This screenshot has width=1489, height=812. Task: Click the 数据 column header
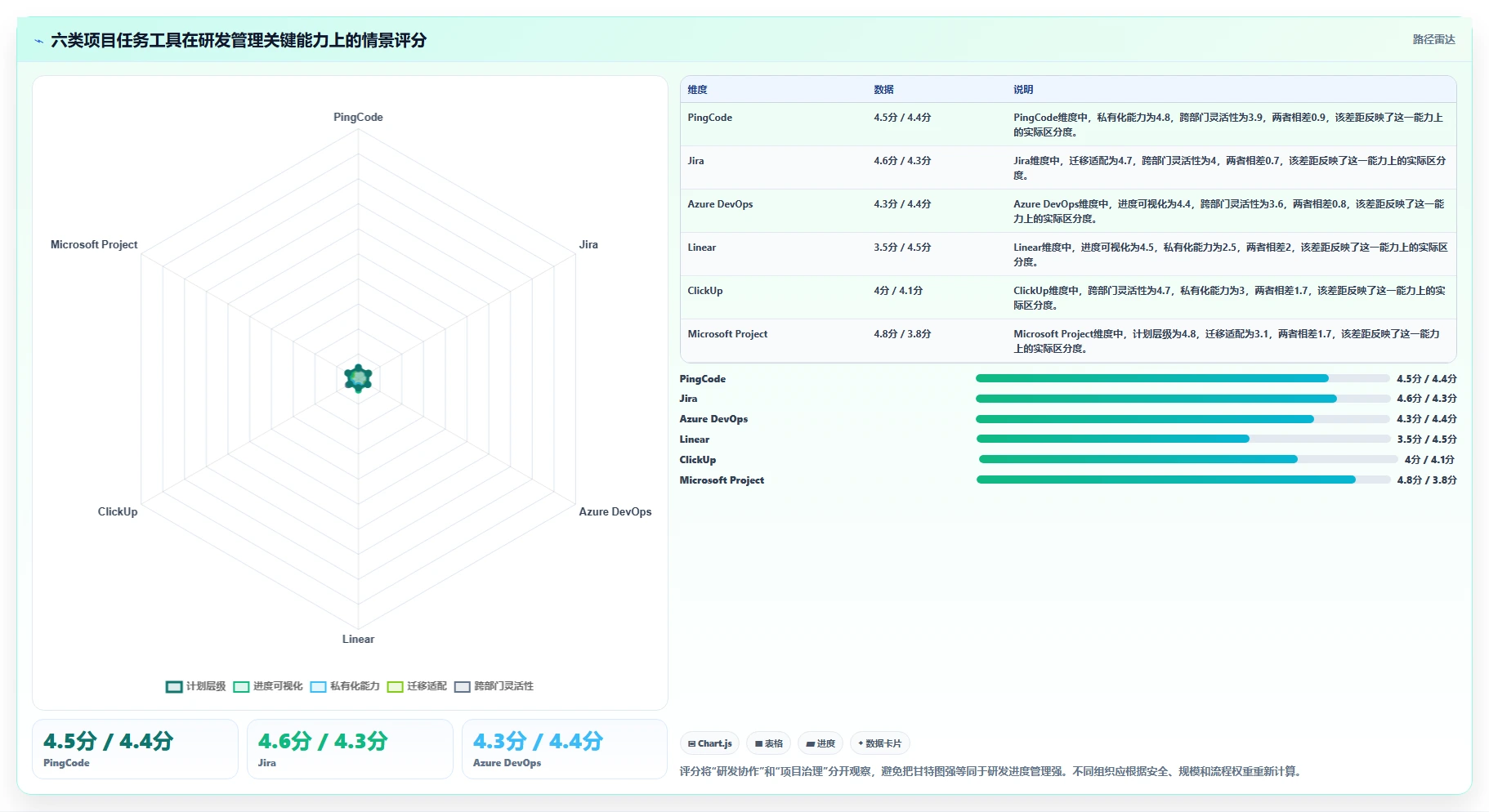pos(883,90)
